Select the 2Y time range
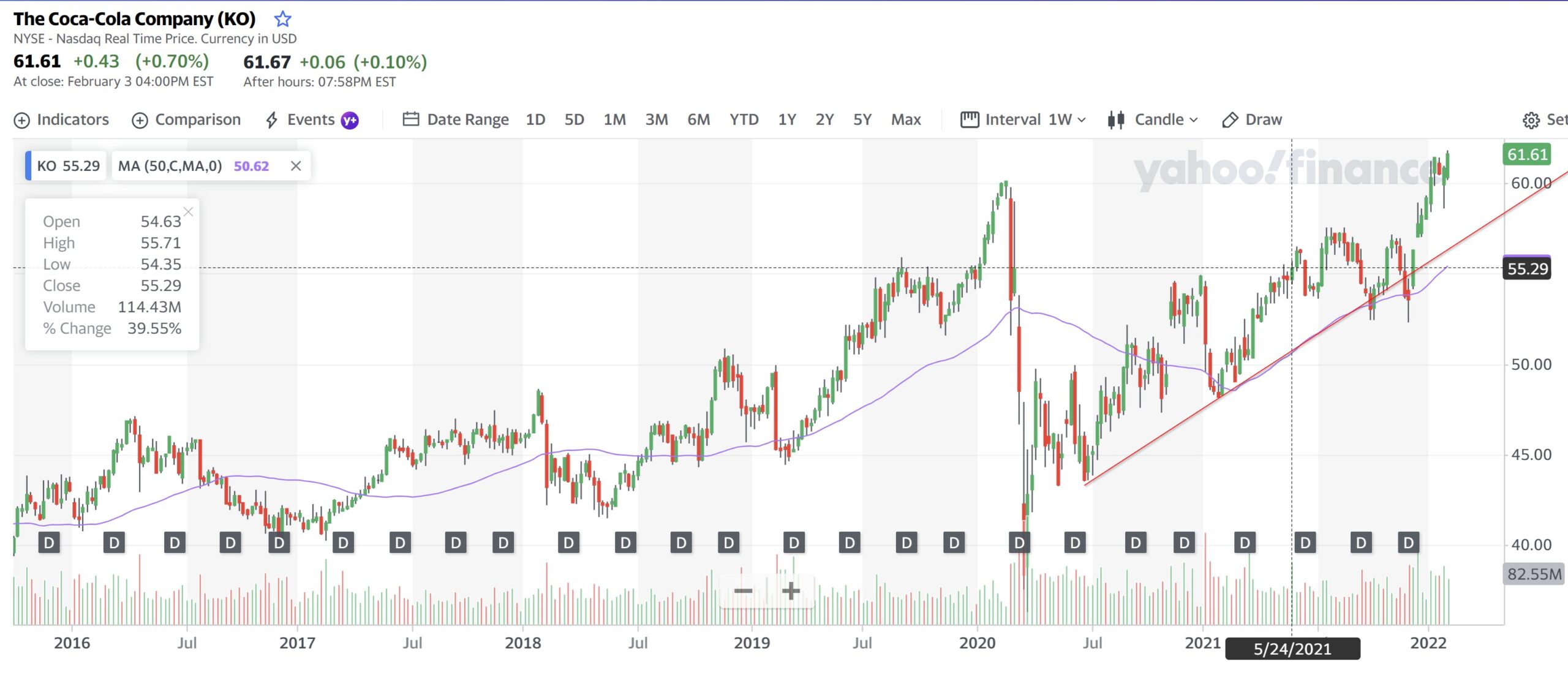The image size is (1568, 675). [x=824, y=119]
